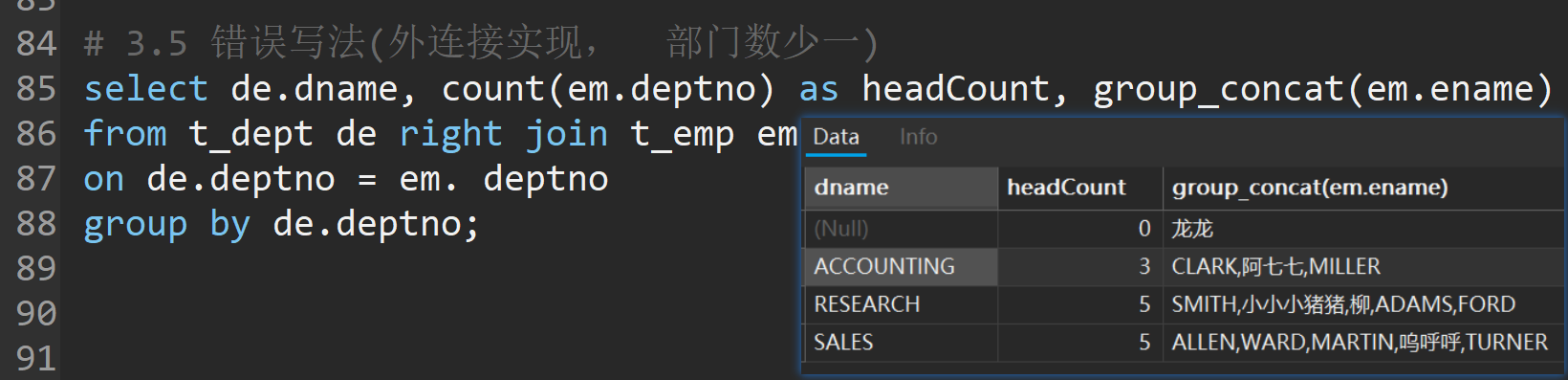The width and height of the screenshot is (1568, 380).
Task: Click the 'as' keyword
Action: 818,89
